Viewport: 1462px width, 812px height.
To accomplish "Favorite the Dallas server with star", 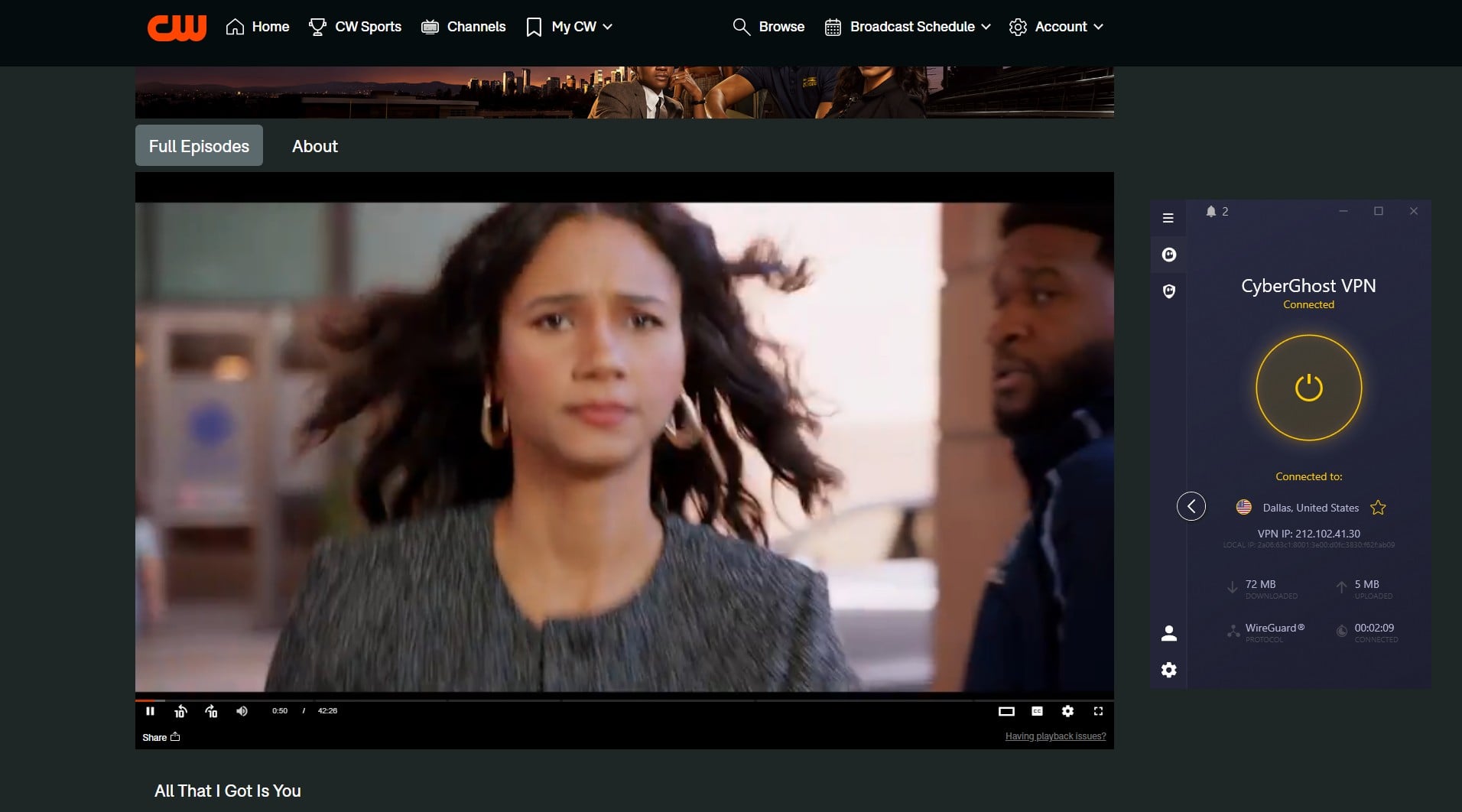I will pyautogui.click(x=1378, y=508).
